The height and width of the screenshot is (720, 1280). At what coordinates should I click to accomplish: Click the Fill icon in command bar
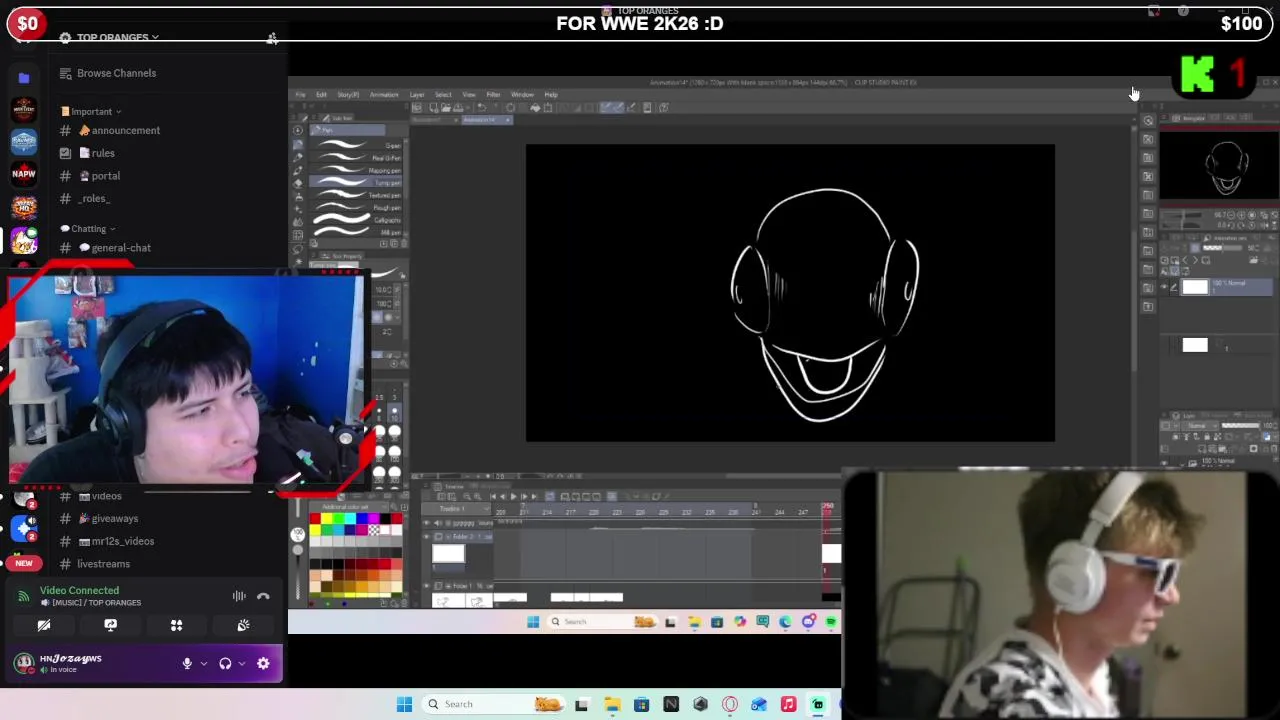click(x=535, y=108)
